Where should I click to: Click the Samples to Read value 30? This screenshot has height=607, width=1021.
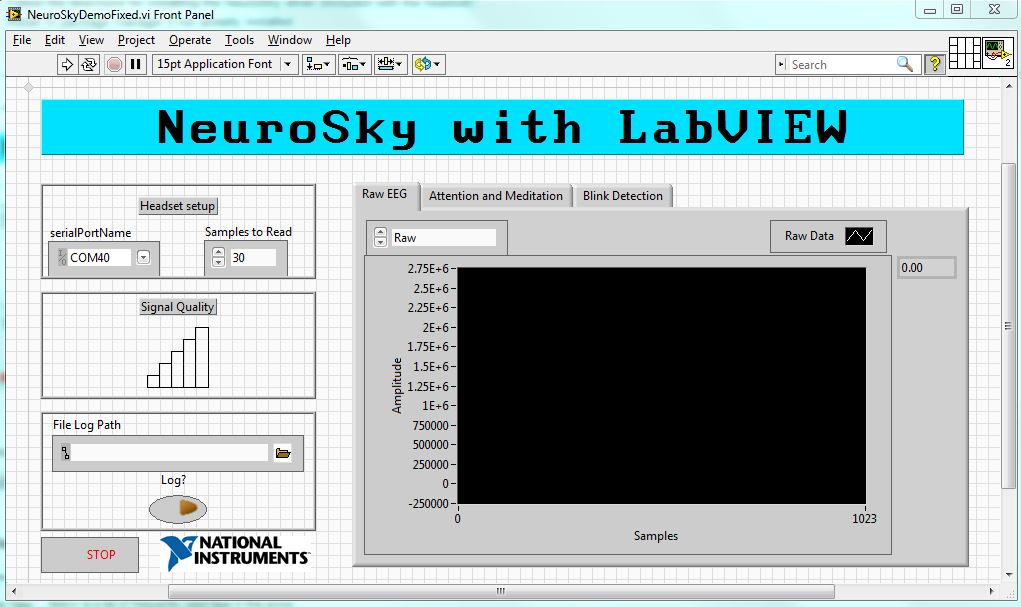pos(253,257)
